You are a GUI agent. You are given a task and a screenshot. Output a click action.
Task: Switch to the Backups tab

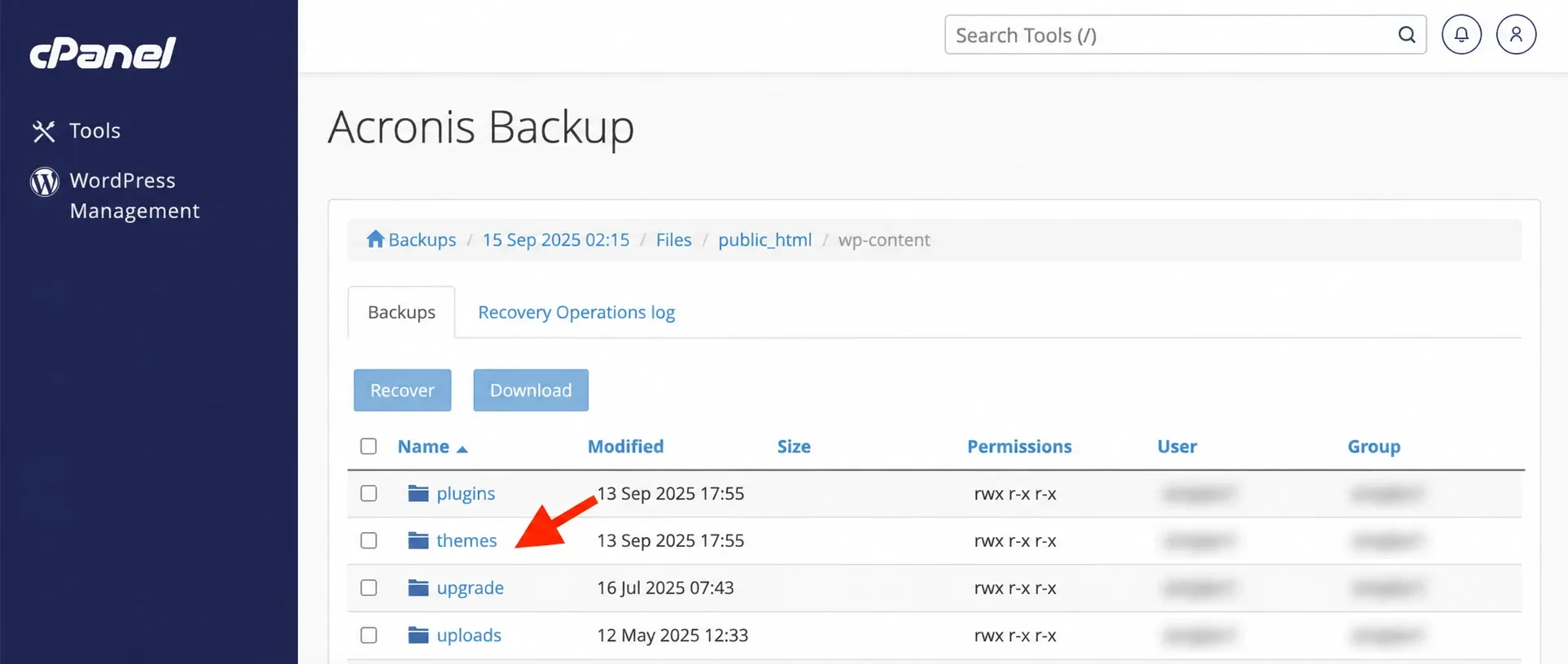[401, 312]
